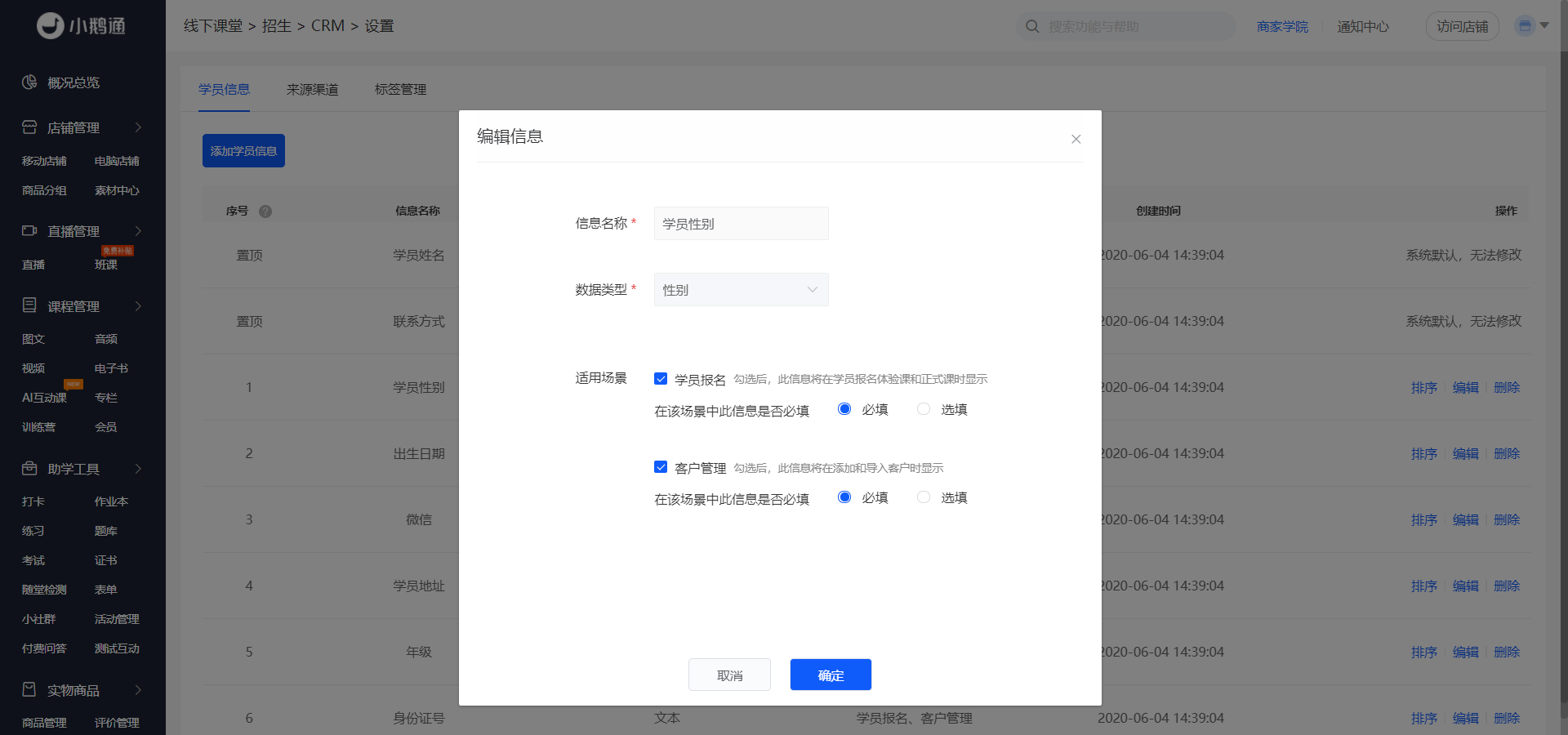Click 排序 in the 微信 row
The image size is (1568, 735).
click(x=1424, y=519)
